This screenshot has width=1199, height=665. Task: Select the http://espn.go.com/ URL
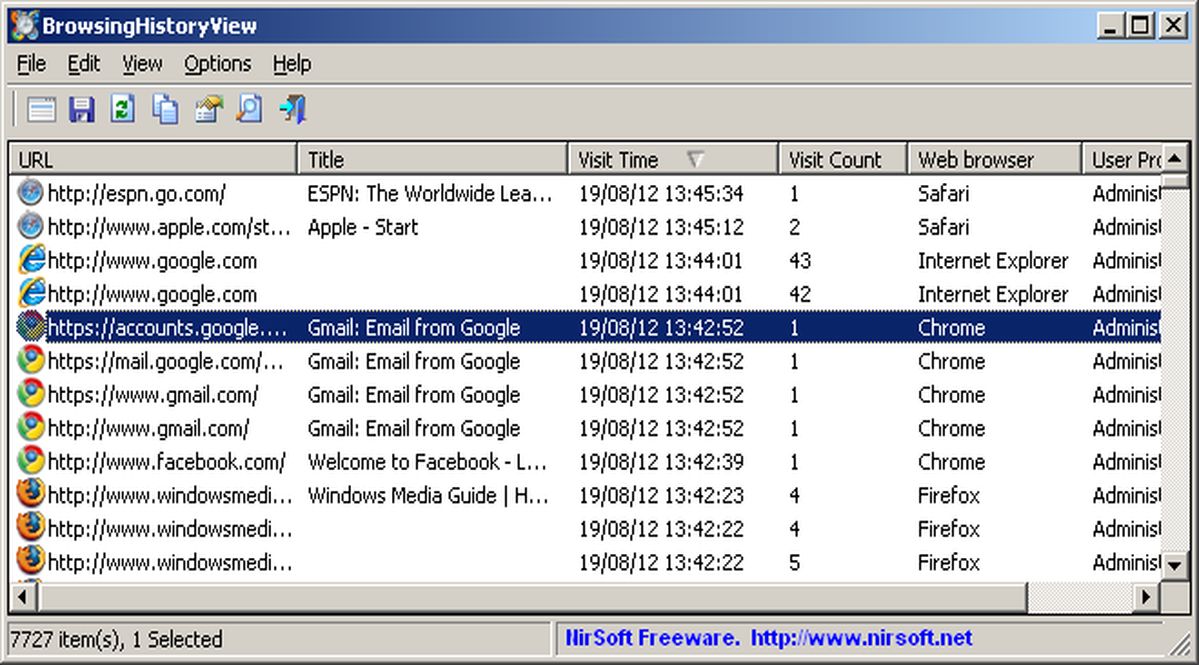tap(137, 193)
